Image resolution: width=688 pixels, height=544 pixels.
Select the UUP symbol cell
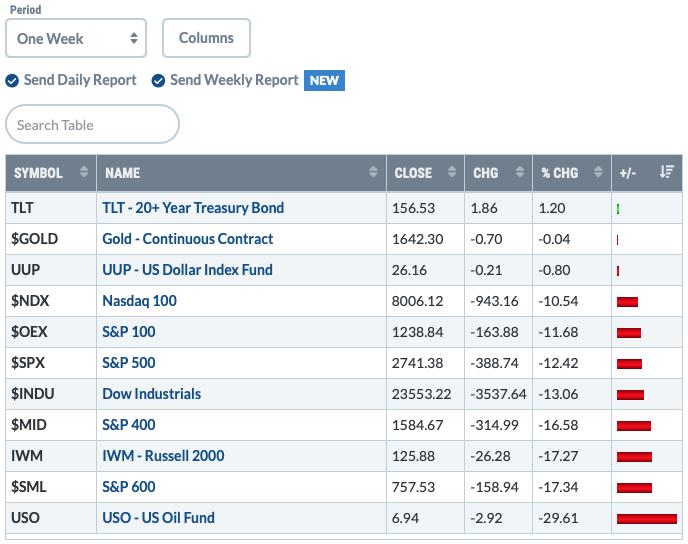pyautogui.click(x=51, y=270)
